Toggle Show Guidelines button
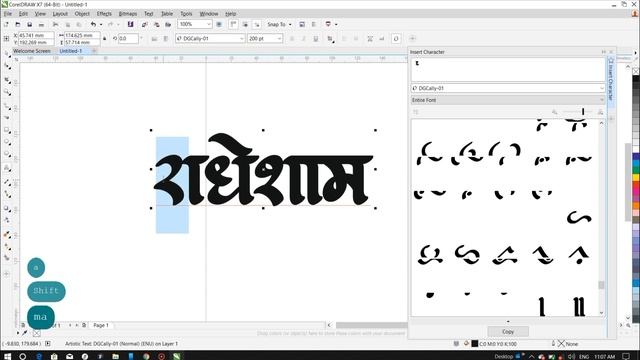Image resolution: width=640 pixels, height=360 pixels. pyautogui.click(x=257, y=24)
